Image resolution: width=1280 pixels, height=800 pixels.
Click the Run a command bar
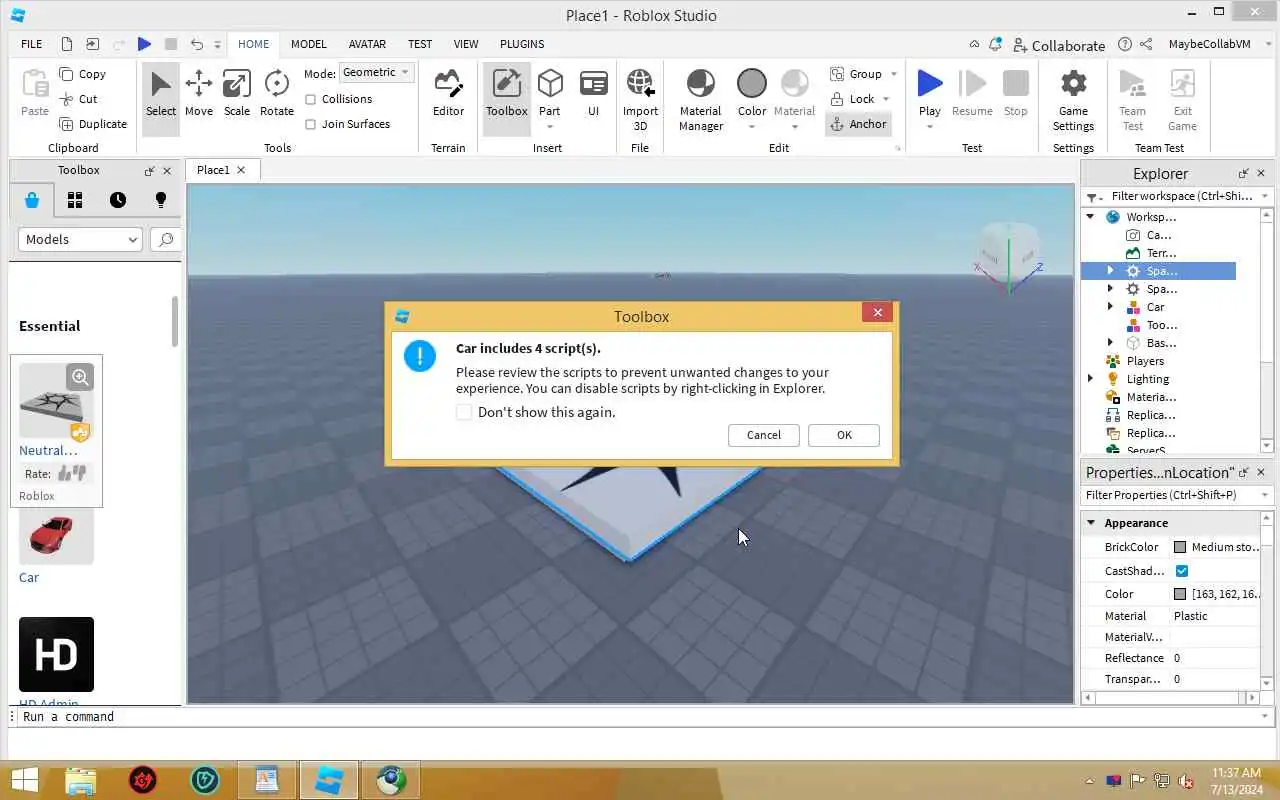(640, 717)
